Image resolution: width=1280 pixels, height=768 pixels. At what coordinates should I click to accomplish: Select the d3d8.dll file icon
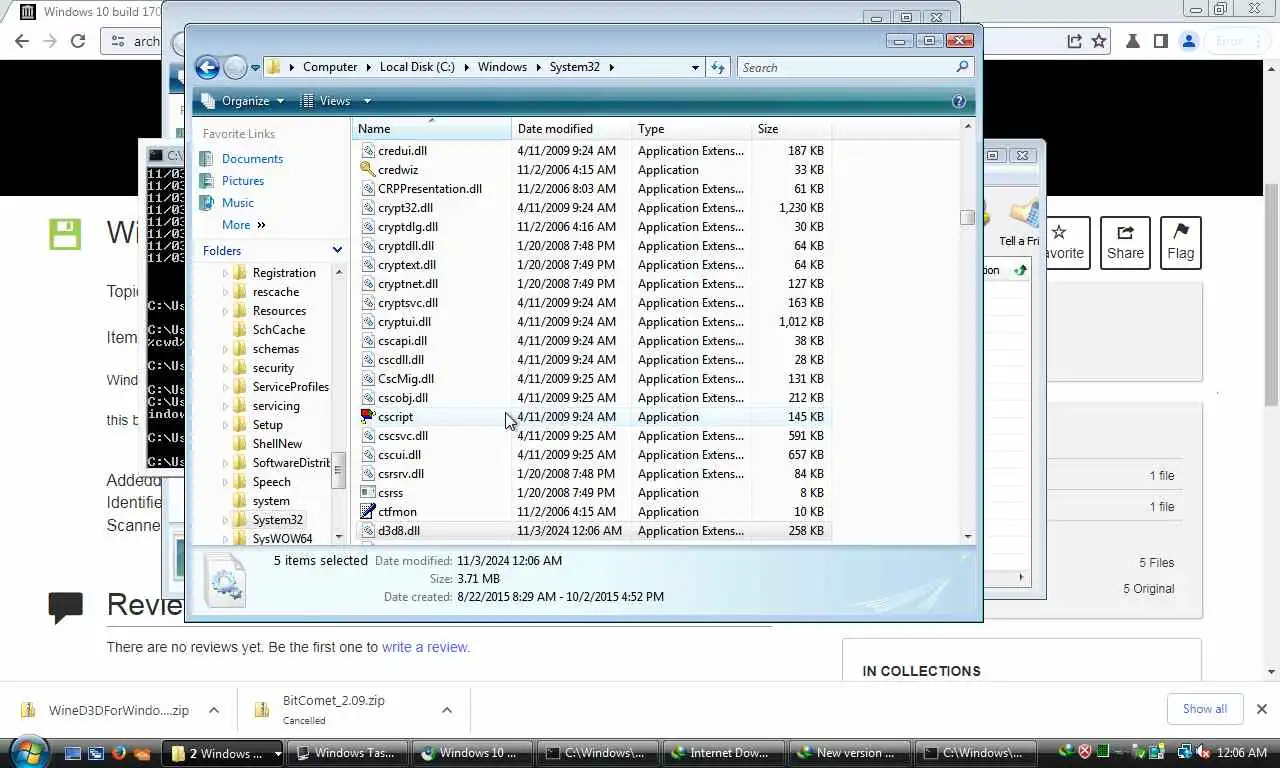368,531
